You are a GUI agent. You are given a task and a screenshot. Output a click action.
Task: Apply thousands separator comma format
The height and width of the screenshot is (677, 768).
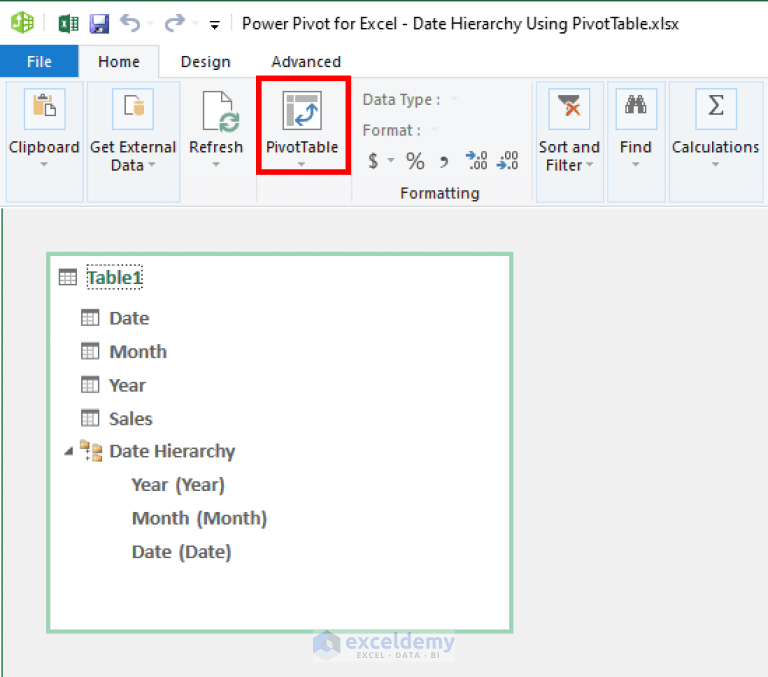point(444,162)
